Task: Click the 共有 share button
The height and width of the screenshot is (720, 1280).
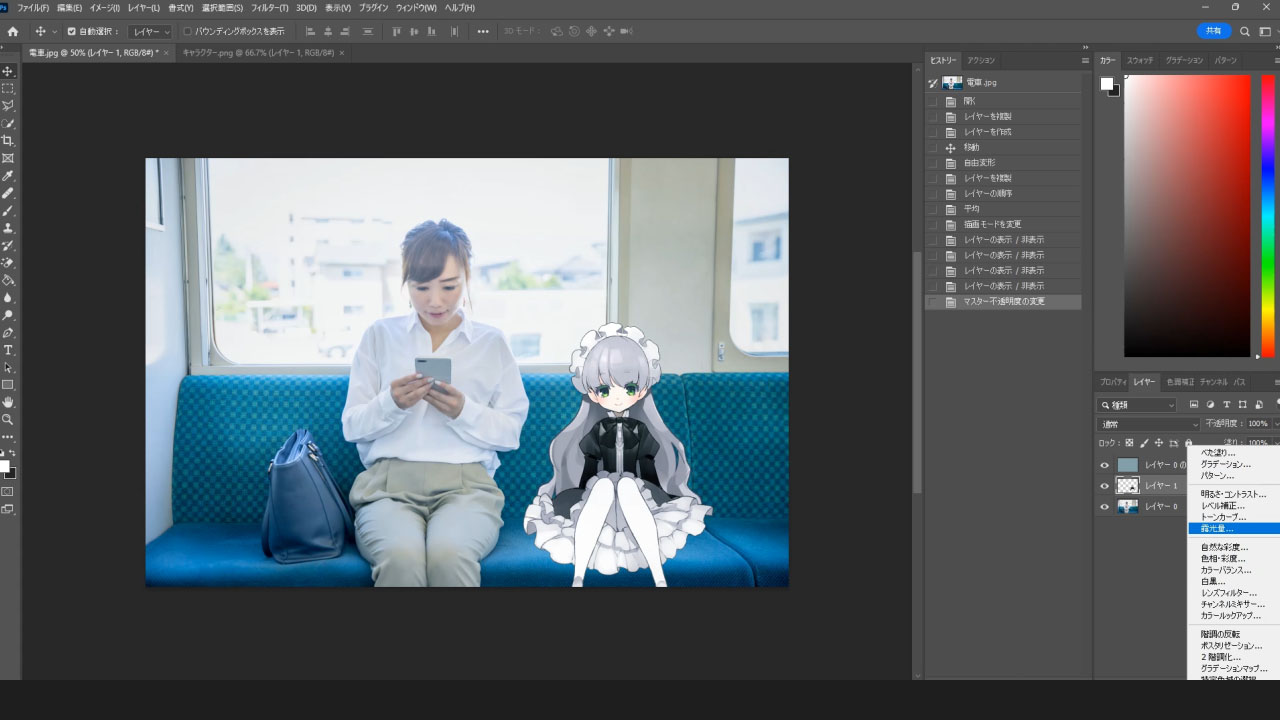Action: [1214, 31]
